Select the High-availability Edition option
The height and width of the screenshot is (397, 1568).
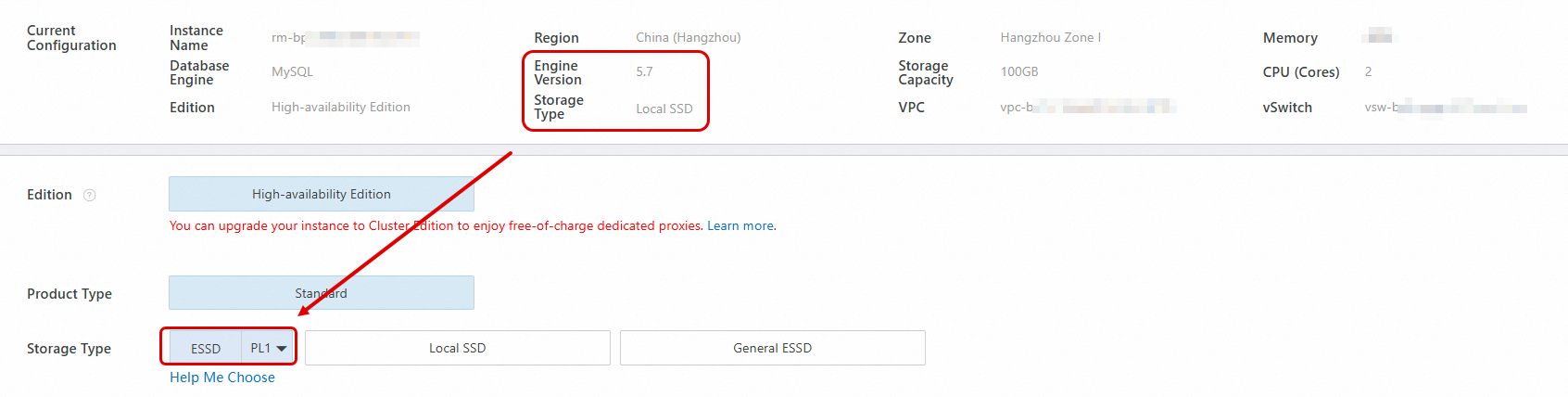point(321,194)
